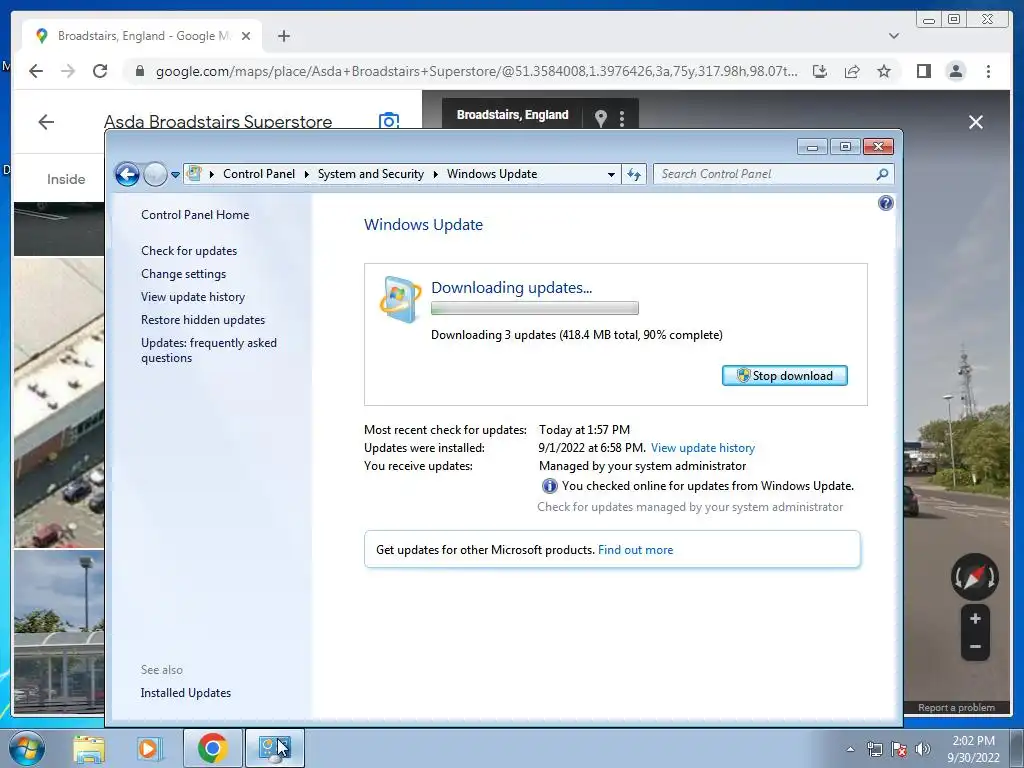Click the volume speaker tray icon
Screen dimensions: 1024x768
pyautogui.click(x=923, y=749)
